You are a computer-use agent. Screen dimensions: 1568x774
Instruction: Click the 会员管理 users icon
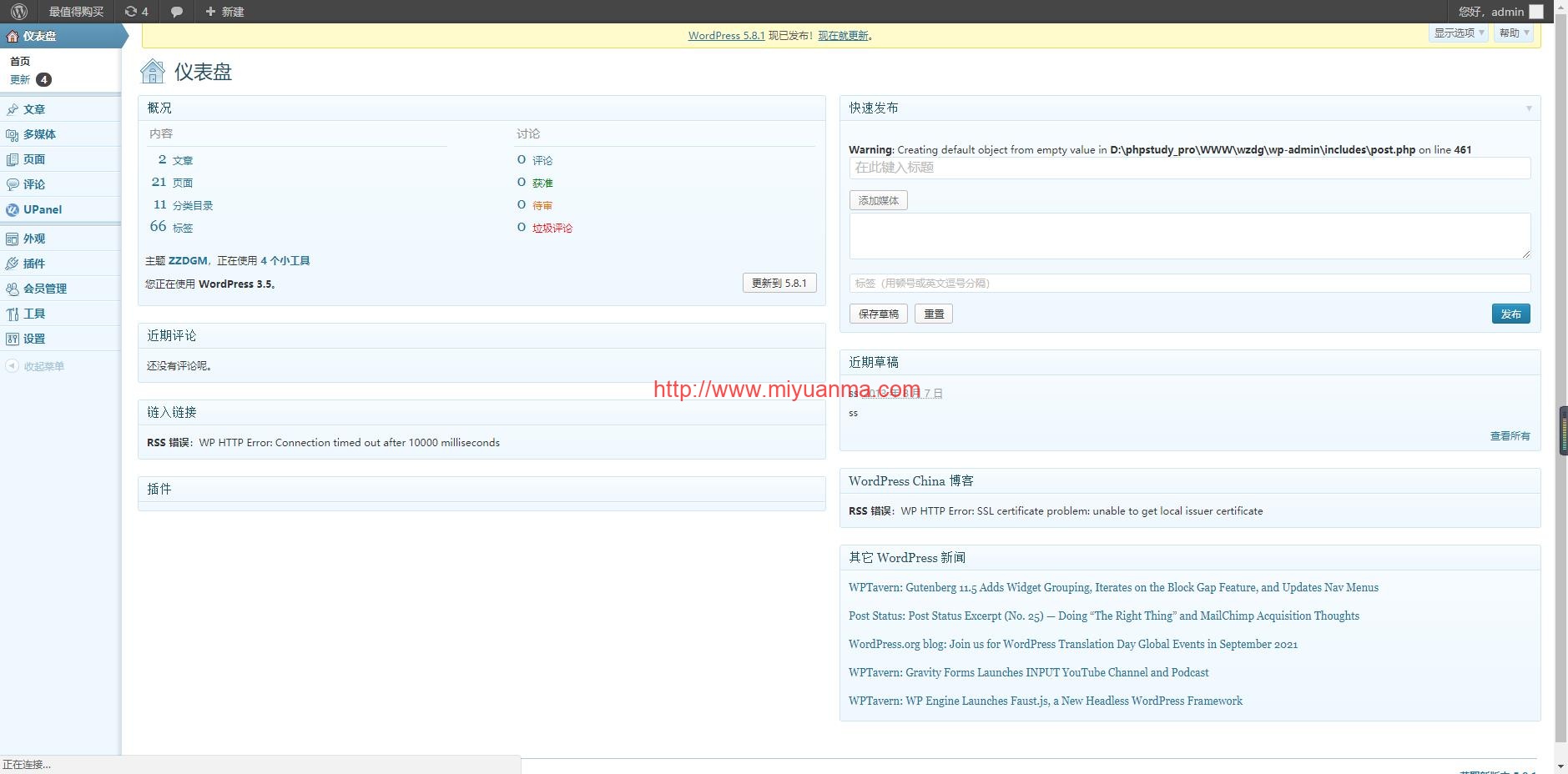pos(13,289)
